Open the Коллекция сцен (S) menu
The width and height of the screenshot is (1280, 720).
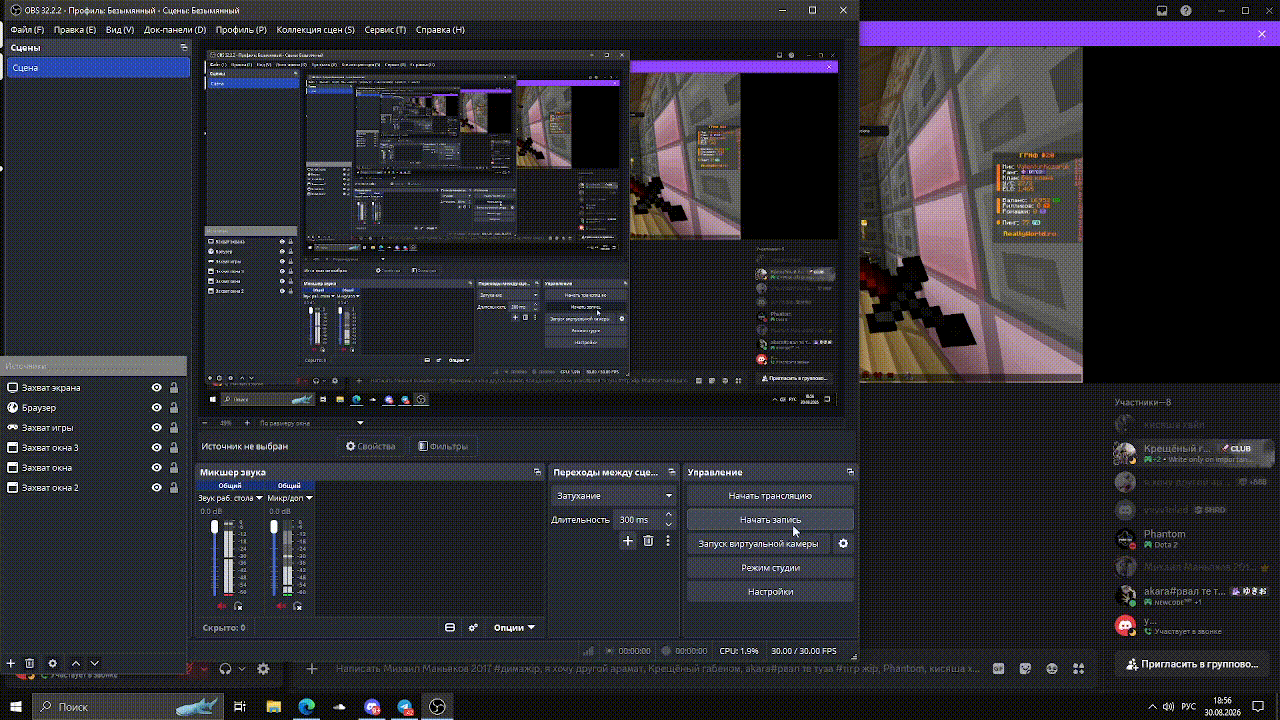pos(315,30)
